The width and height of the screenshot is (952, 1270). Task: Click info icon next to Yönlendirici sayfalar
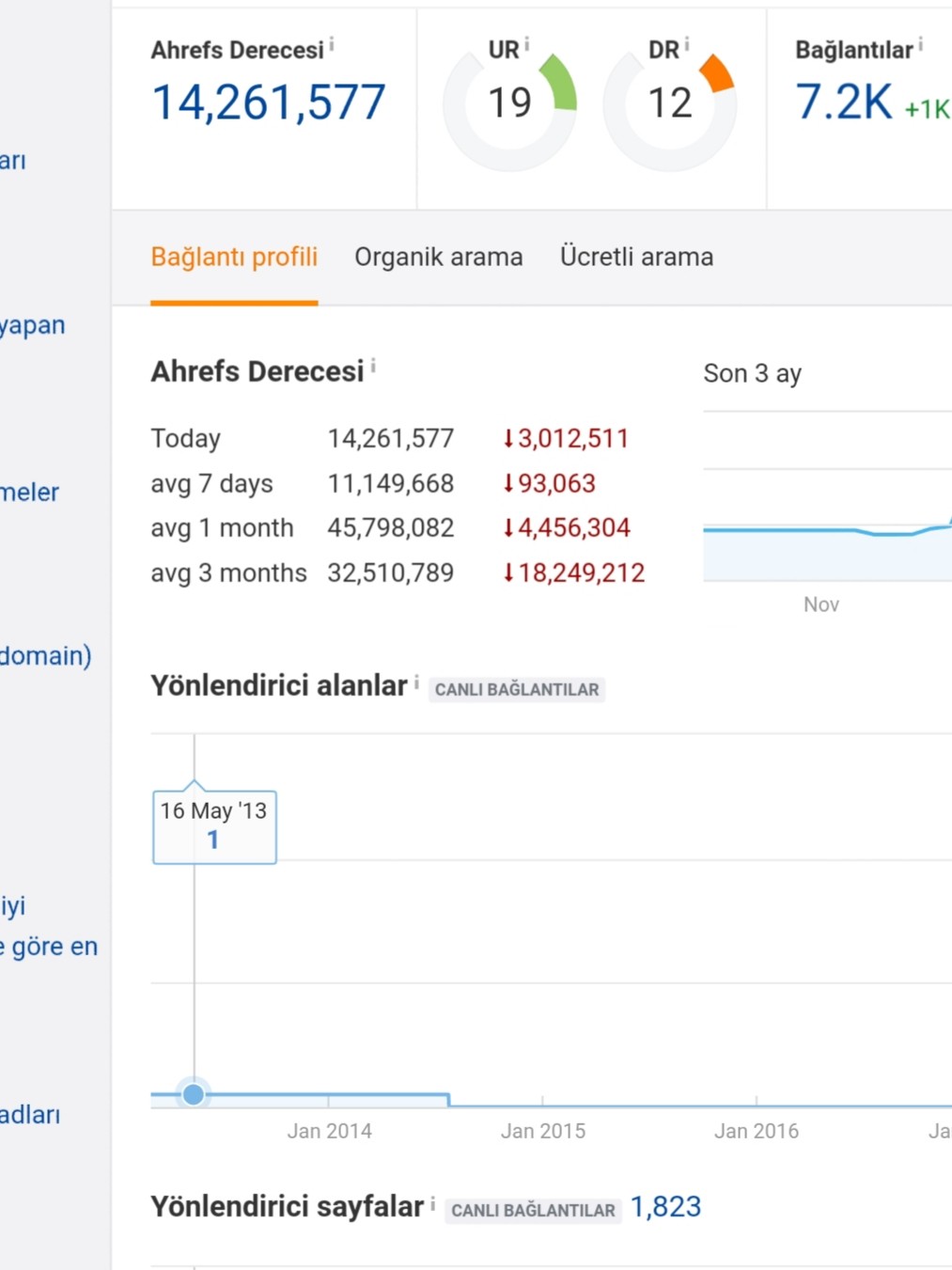(x=432, y=1203)
